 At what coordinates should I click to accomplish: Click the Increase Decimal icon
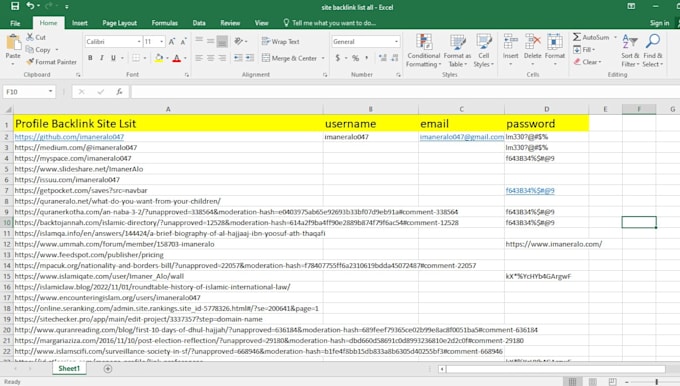pyautogui.click(x=382, y=58)
